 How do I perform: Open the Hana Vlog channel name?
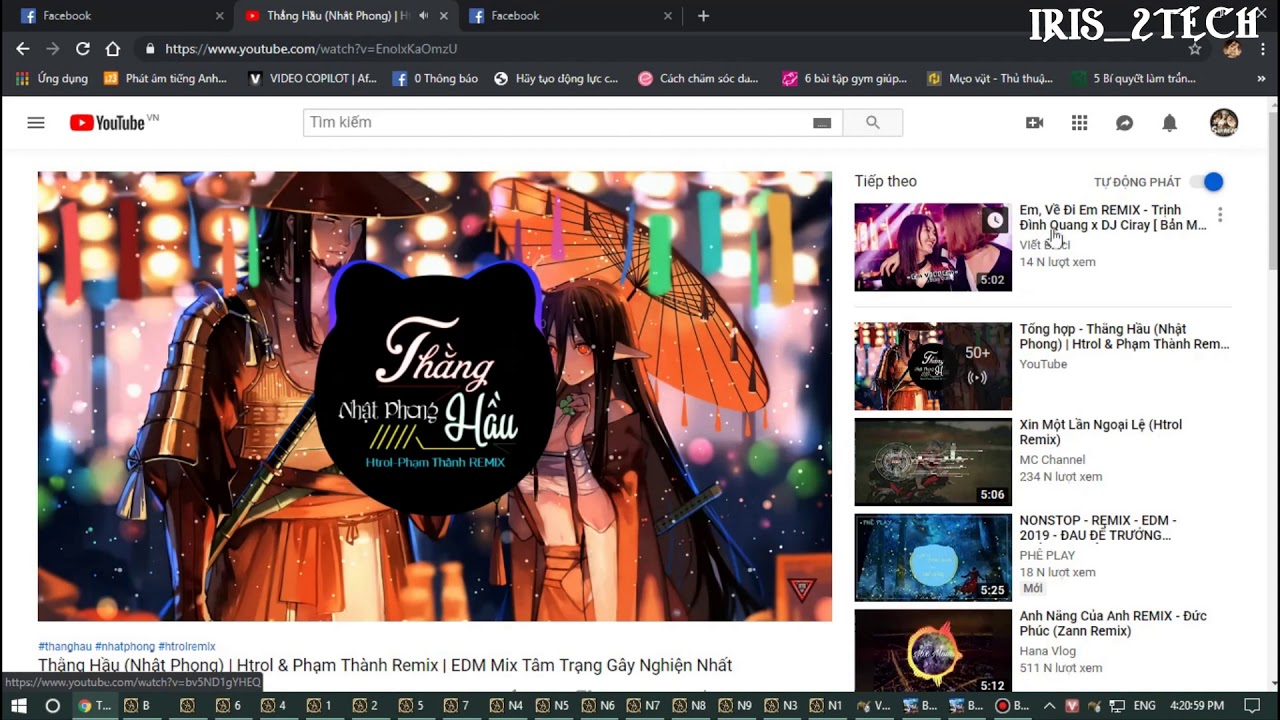point(1047,650)
